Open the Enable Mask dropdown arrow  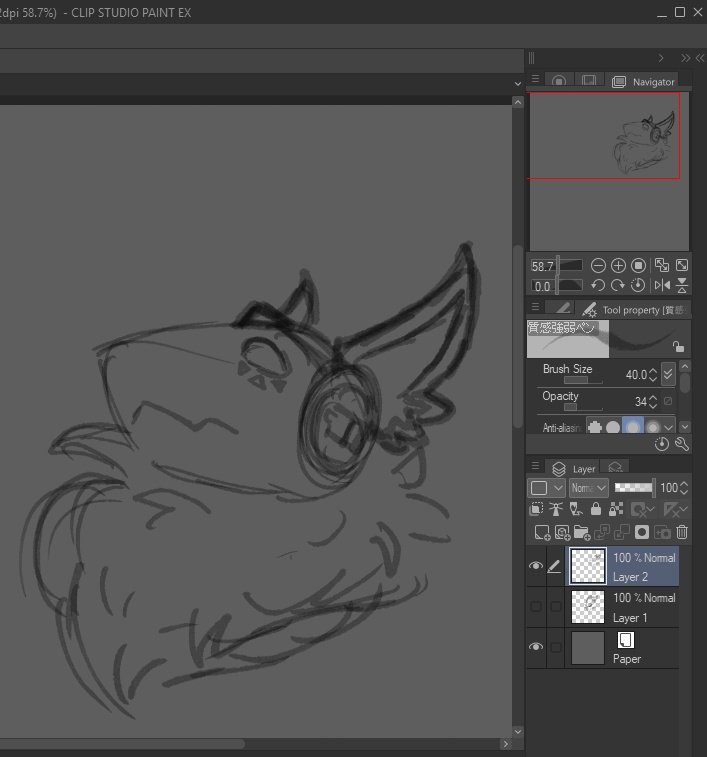[x=651, y=509]
